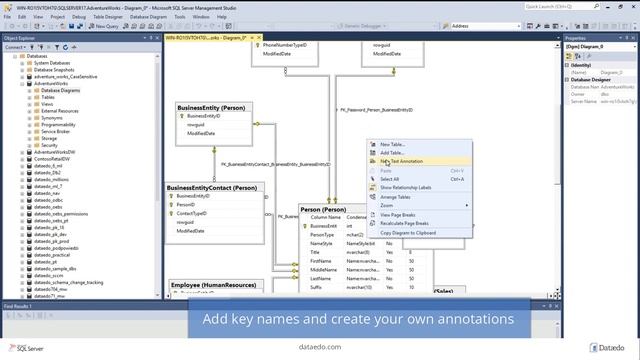
Task: Click the Alphabetical sort icon in Properties panel
Action: tap(578, 56)
